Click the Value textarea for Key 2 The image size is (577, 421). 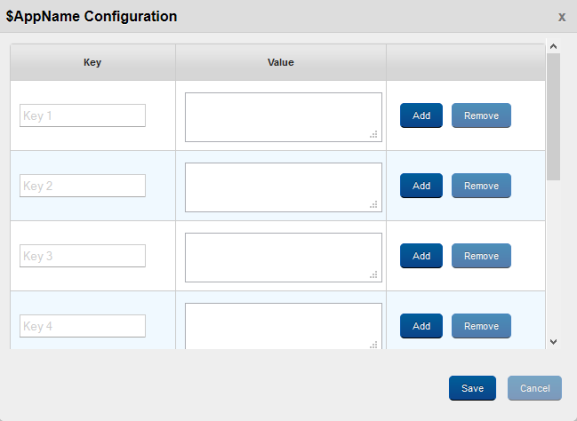[283, 187]
